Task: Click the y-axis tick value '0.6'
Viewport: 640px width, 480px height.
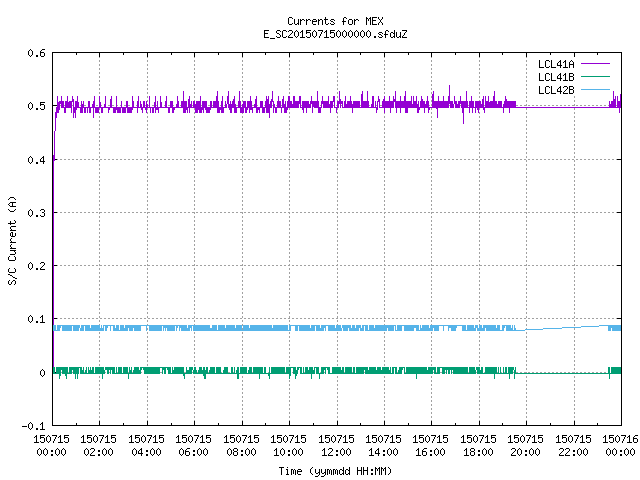Action: click(x=36, y=53)
